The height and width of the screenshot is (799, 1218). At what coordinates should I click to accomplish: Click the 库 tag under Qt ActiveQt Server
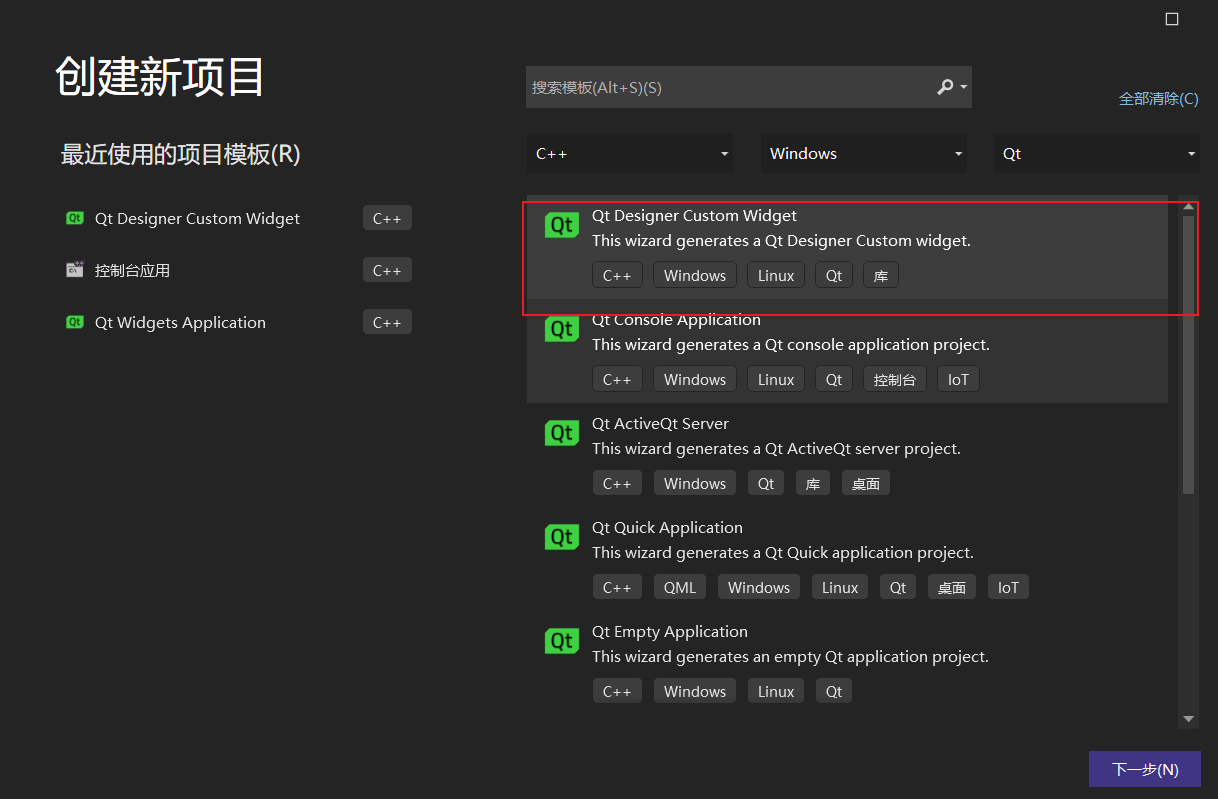[812, 483]
